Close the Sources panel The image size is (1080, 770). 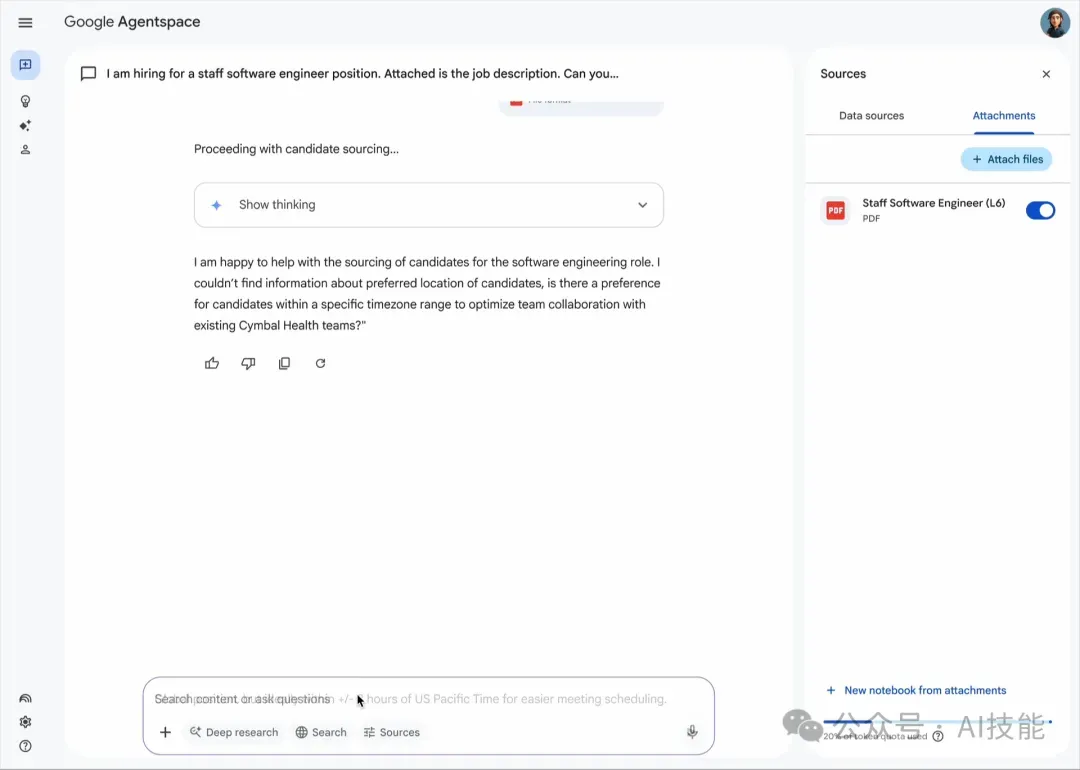point(1046,74)
